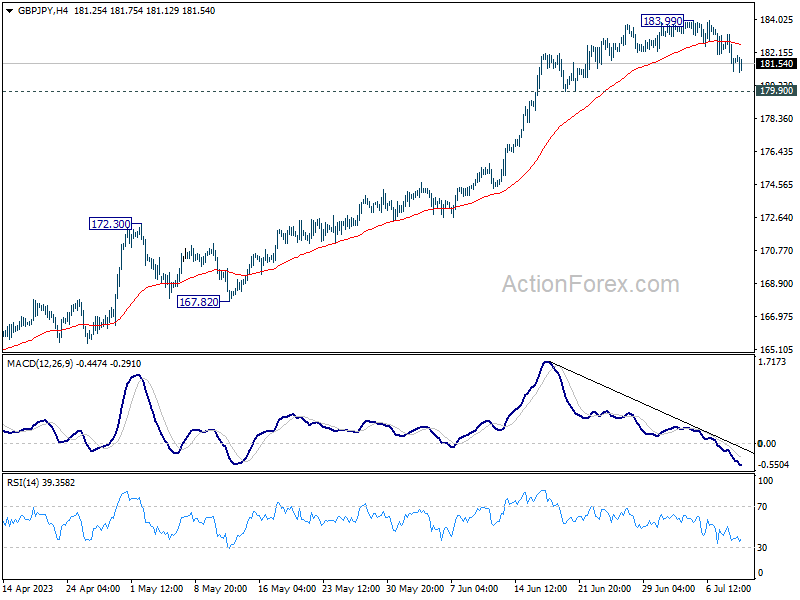Image resolution: width=800 pixels, height=600 pixels.
Task: Click the 170.770 price axis value
Action: tap(777, 251)
